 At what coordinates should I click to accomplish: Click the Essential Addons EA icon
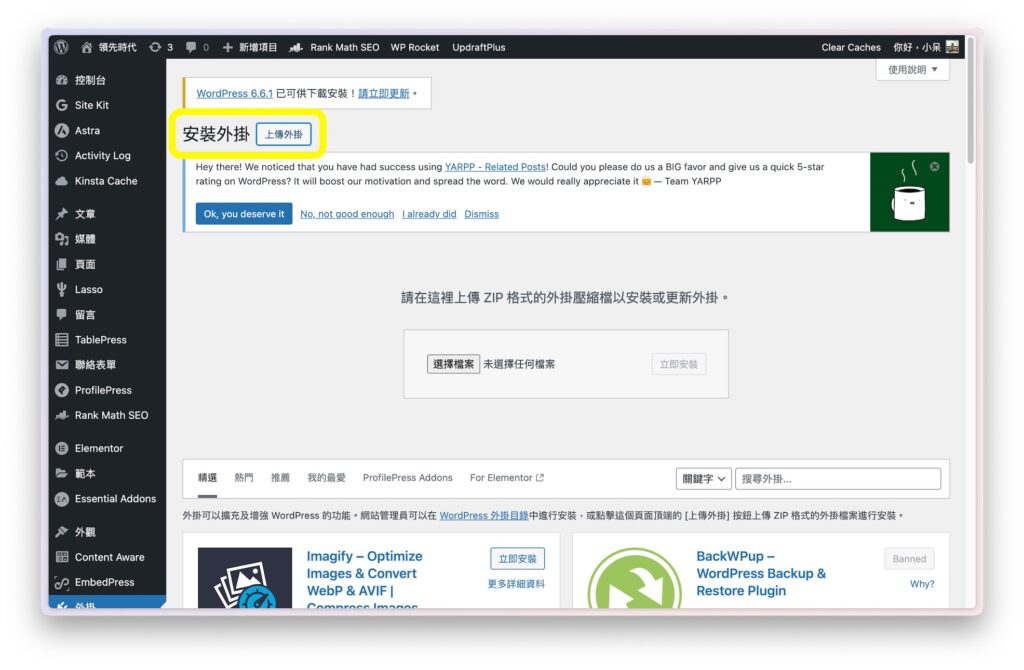coord(62,499)
